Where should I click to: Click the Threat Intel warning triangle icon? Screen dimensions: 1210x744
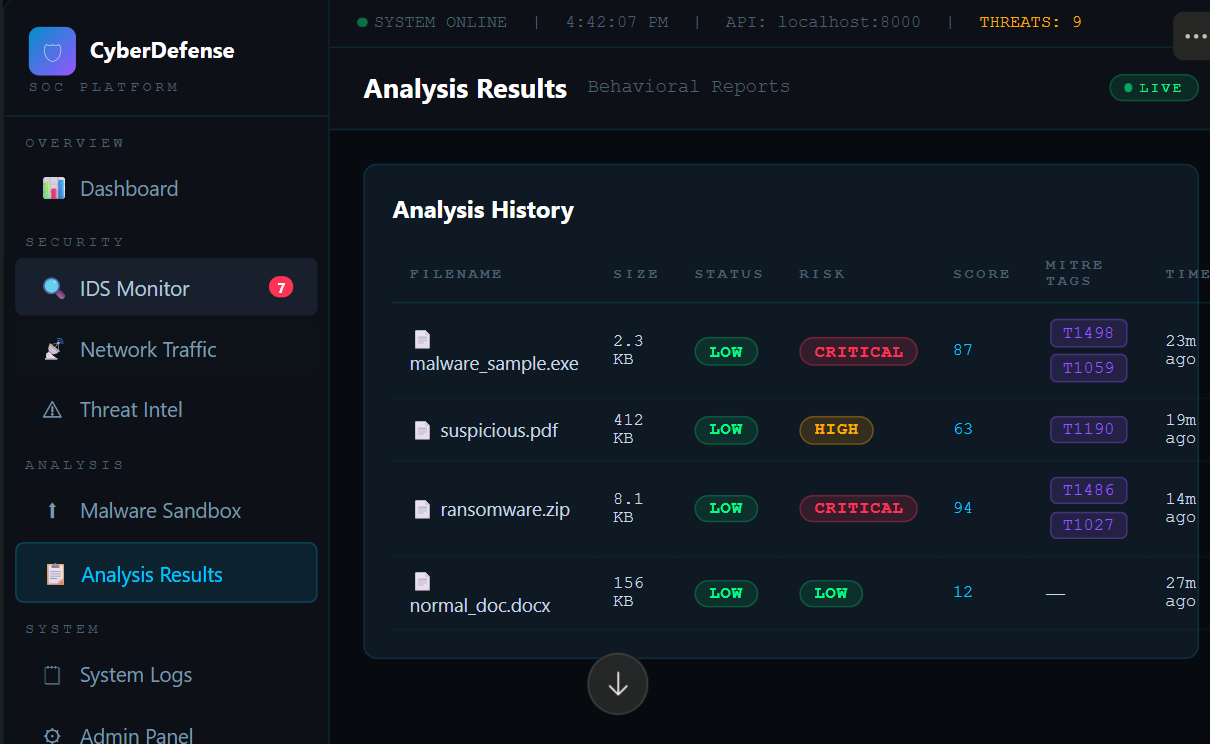pyautogui.click(x=53, y=410)
